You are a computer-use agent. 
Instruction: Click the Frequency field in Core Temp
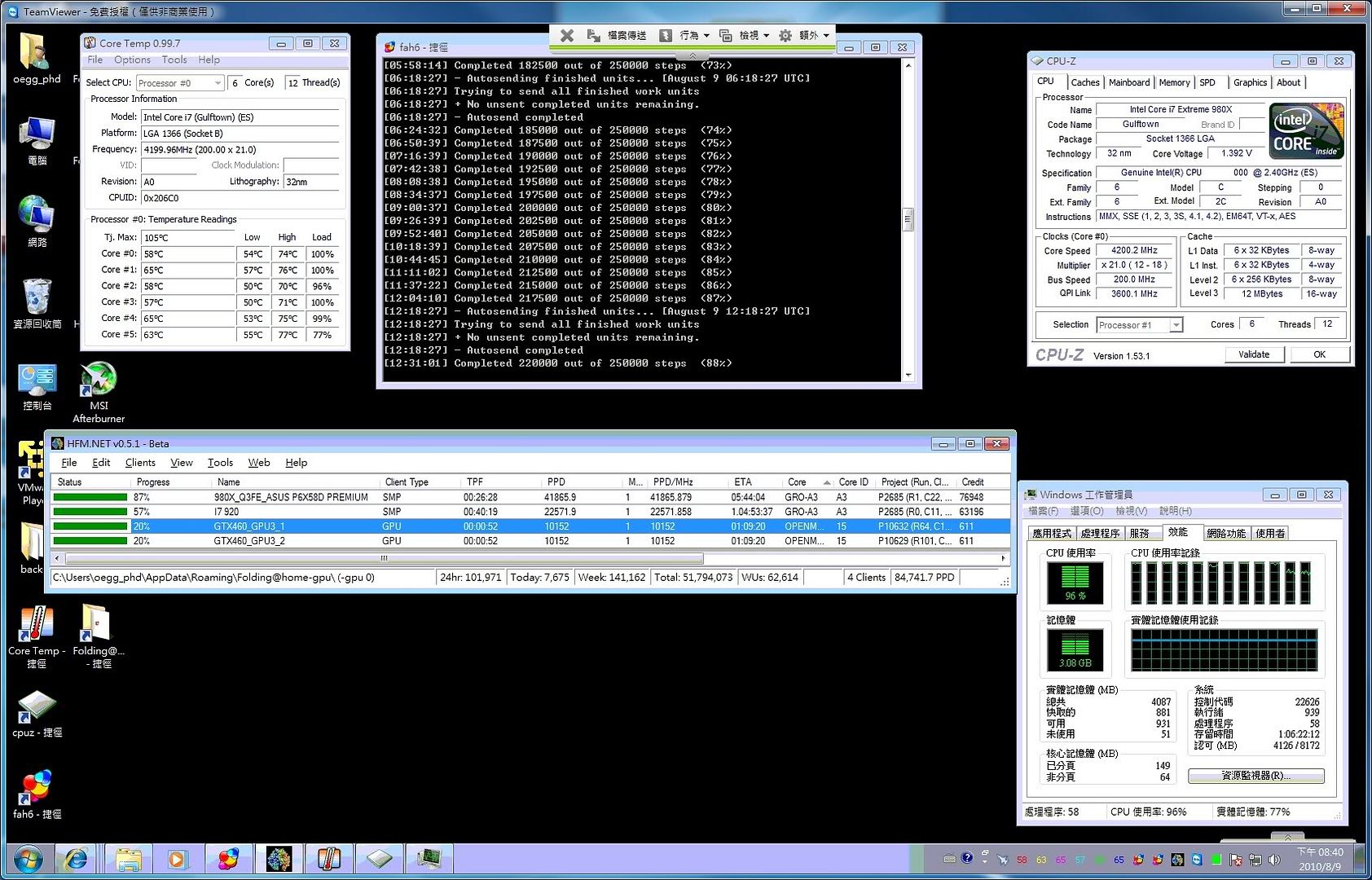240,150
